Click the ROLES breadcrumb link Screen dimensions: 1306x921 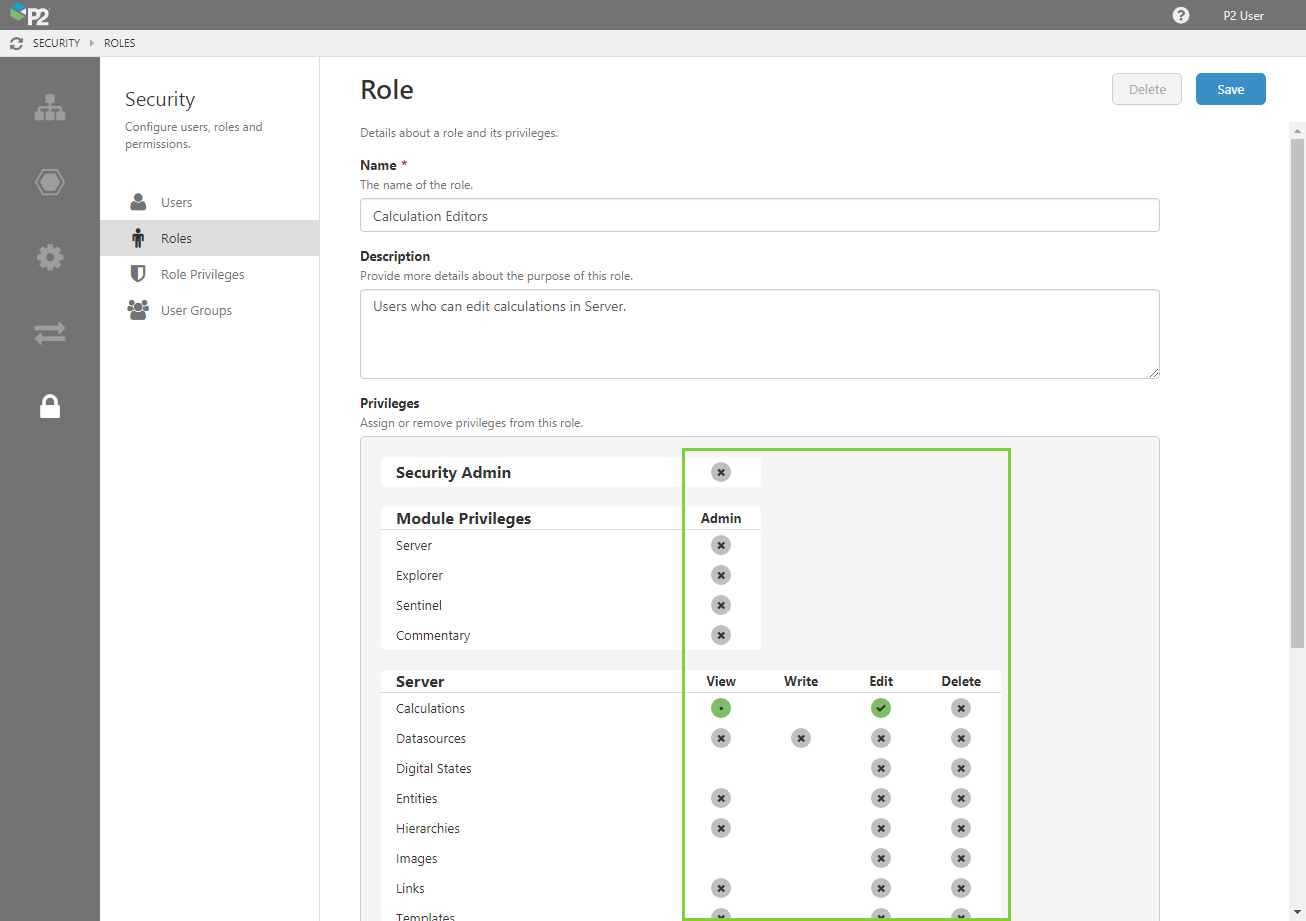click(x=120, y=44)
